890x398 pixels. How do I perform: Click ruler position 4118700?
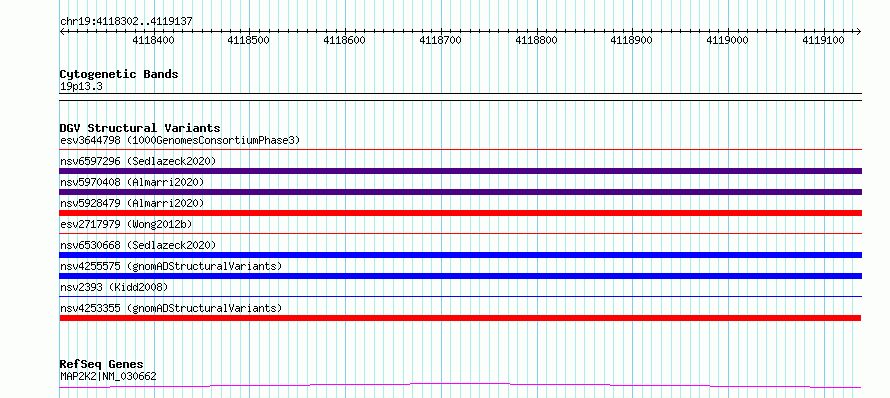click(x=441, y=40)
